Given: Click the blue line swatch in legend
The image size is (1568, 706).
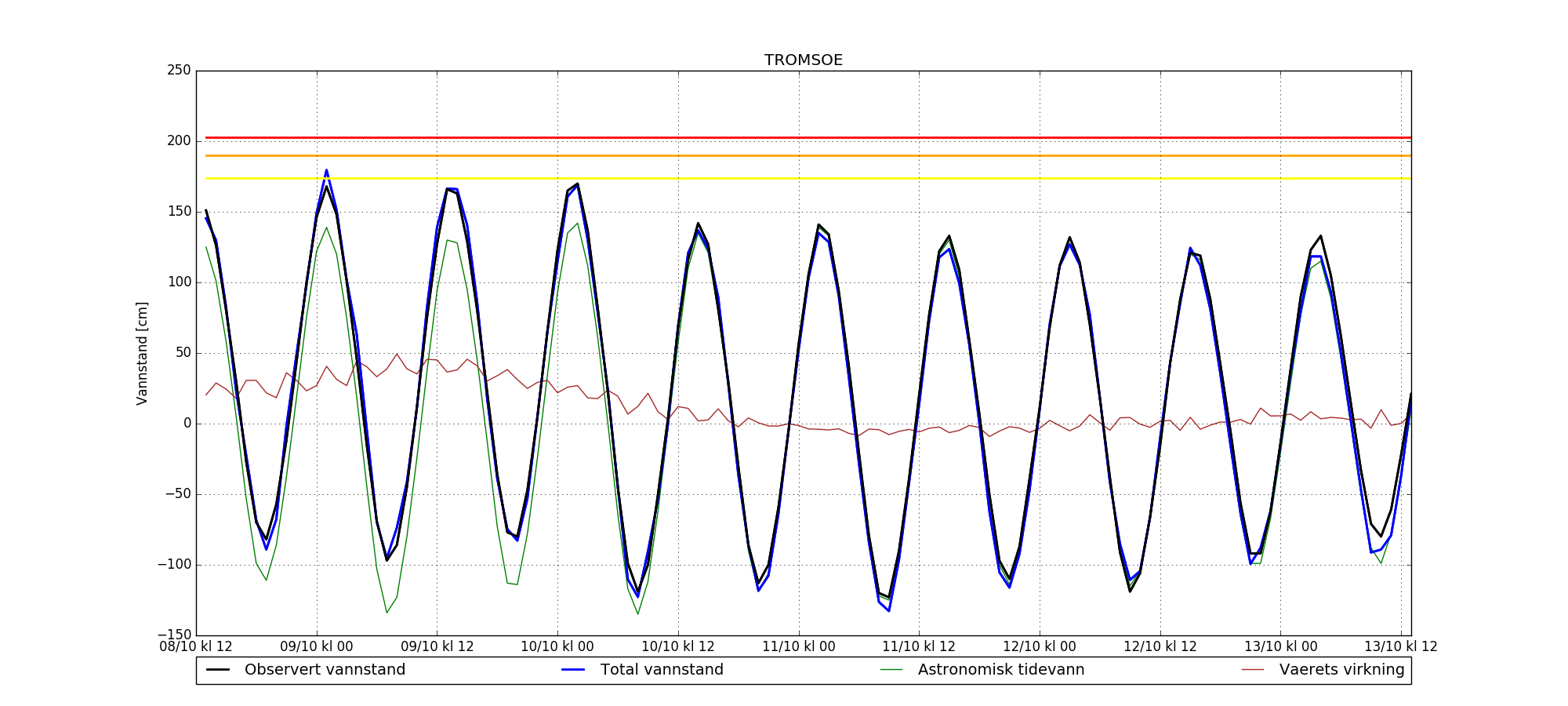Looking at the screenshot, I should pyautogui.click(x=574, y=670).
